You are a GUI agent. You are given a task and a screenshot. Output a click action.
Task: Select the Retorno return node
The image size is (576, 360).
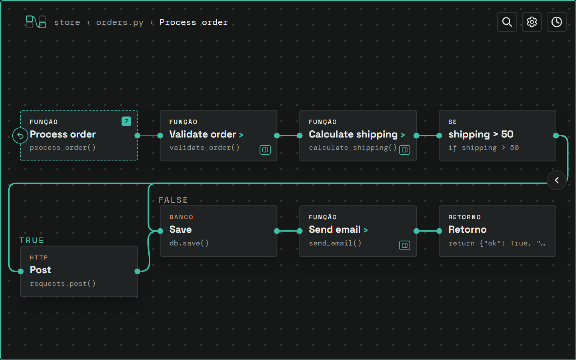click(x=497, y=231)
